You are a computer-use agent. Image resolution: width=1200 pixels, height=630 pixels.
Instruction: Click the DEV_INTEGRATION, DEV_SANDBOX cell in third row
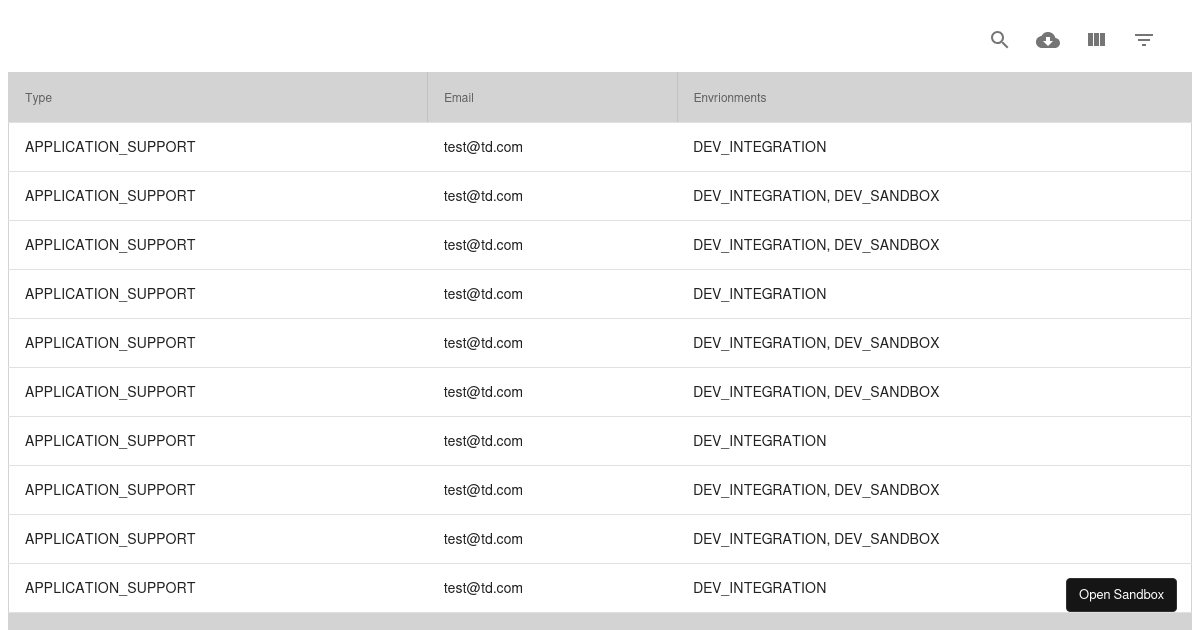pos(816,245)
